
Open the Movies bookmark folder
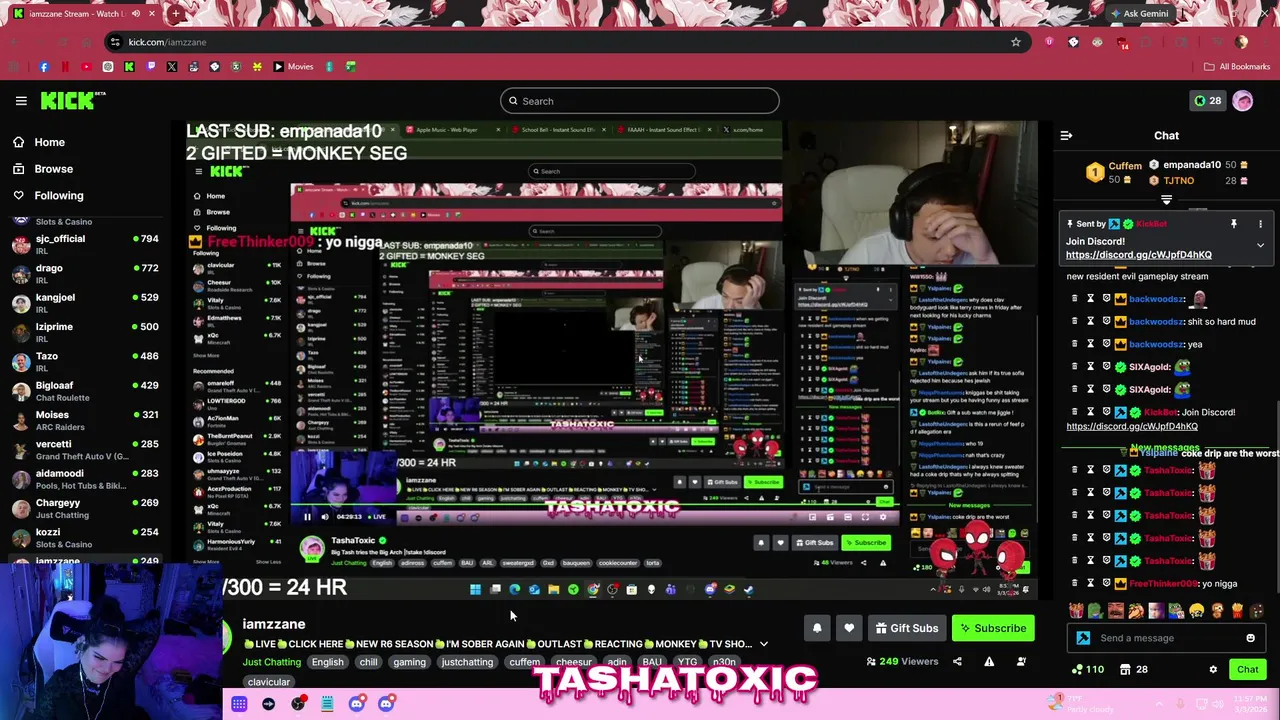[x=293, y=67]
